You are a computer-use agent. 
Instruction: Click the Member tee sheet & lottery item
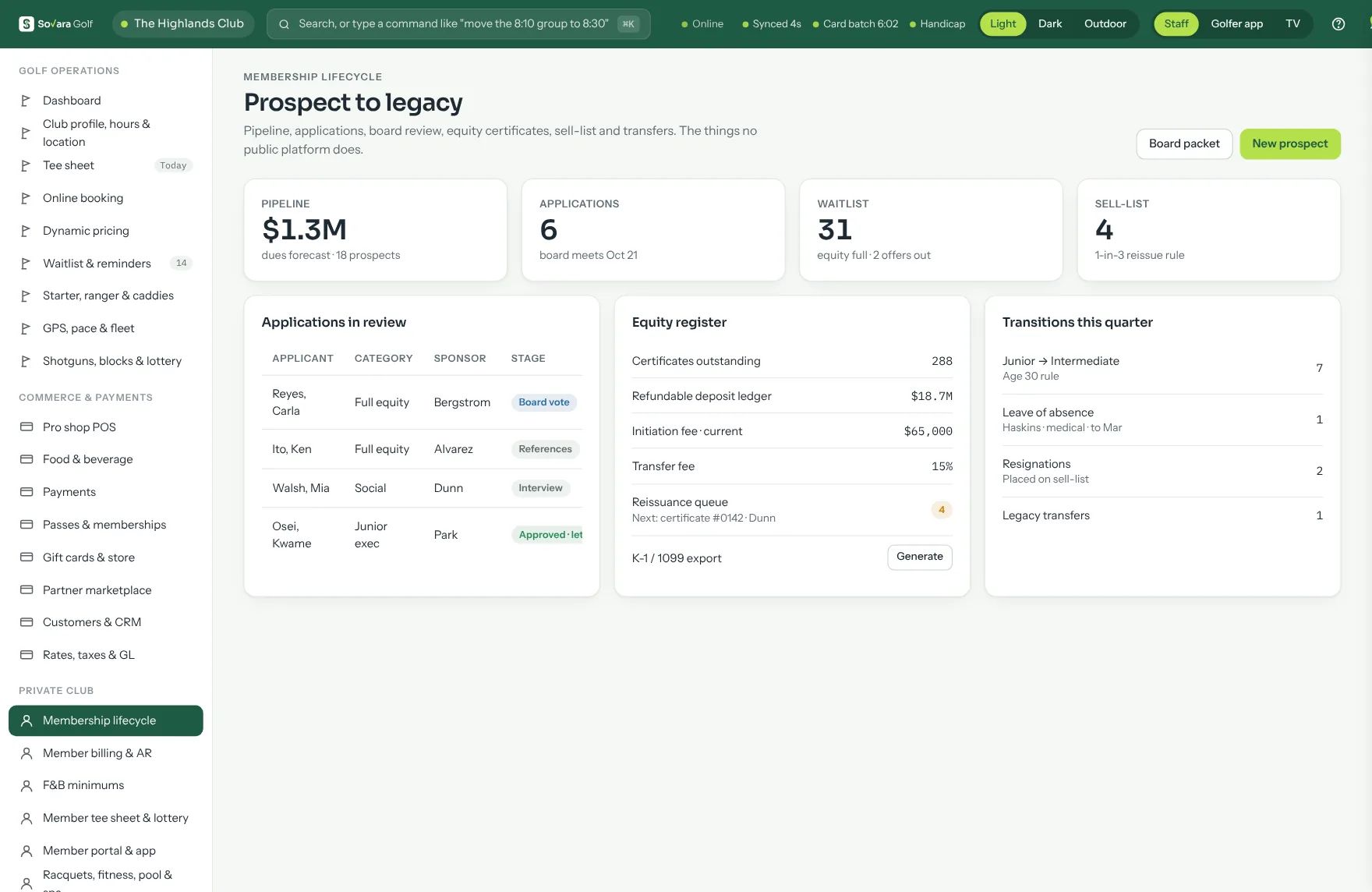[x=106, y=818]
